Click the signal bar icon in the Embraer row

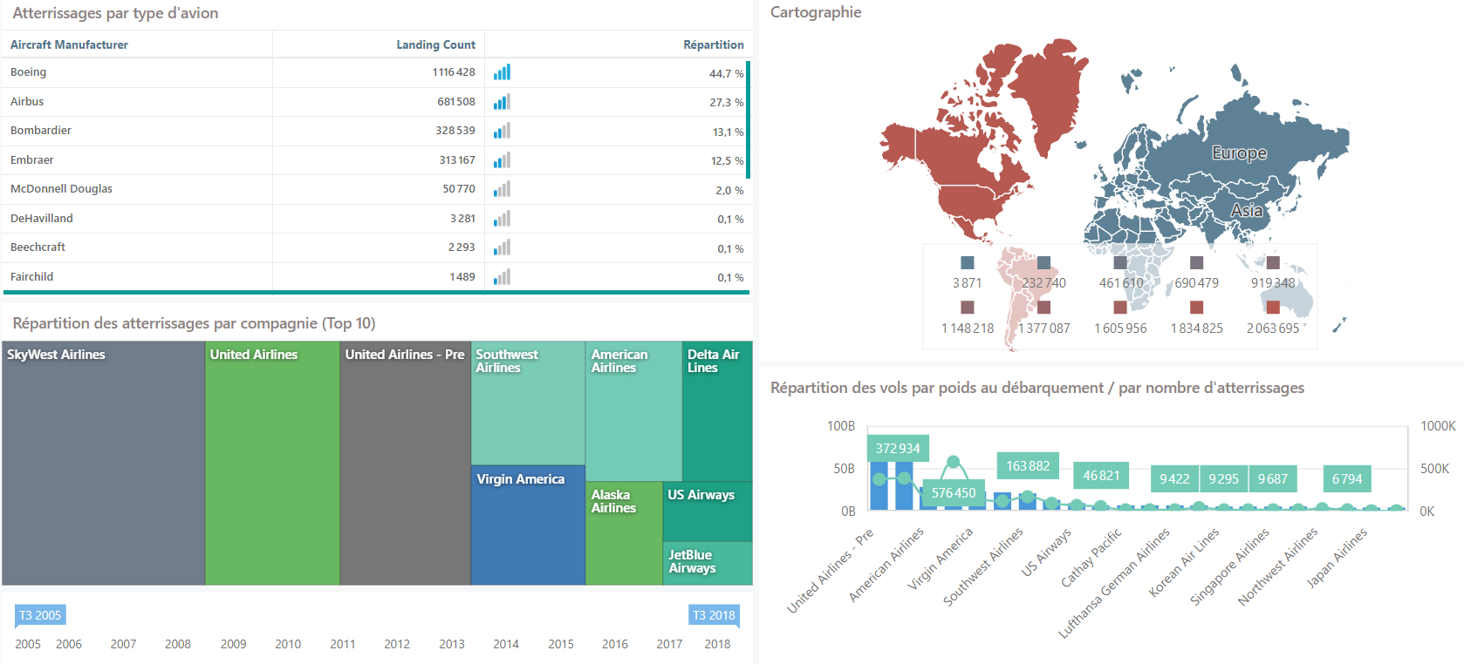502,160
